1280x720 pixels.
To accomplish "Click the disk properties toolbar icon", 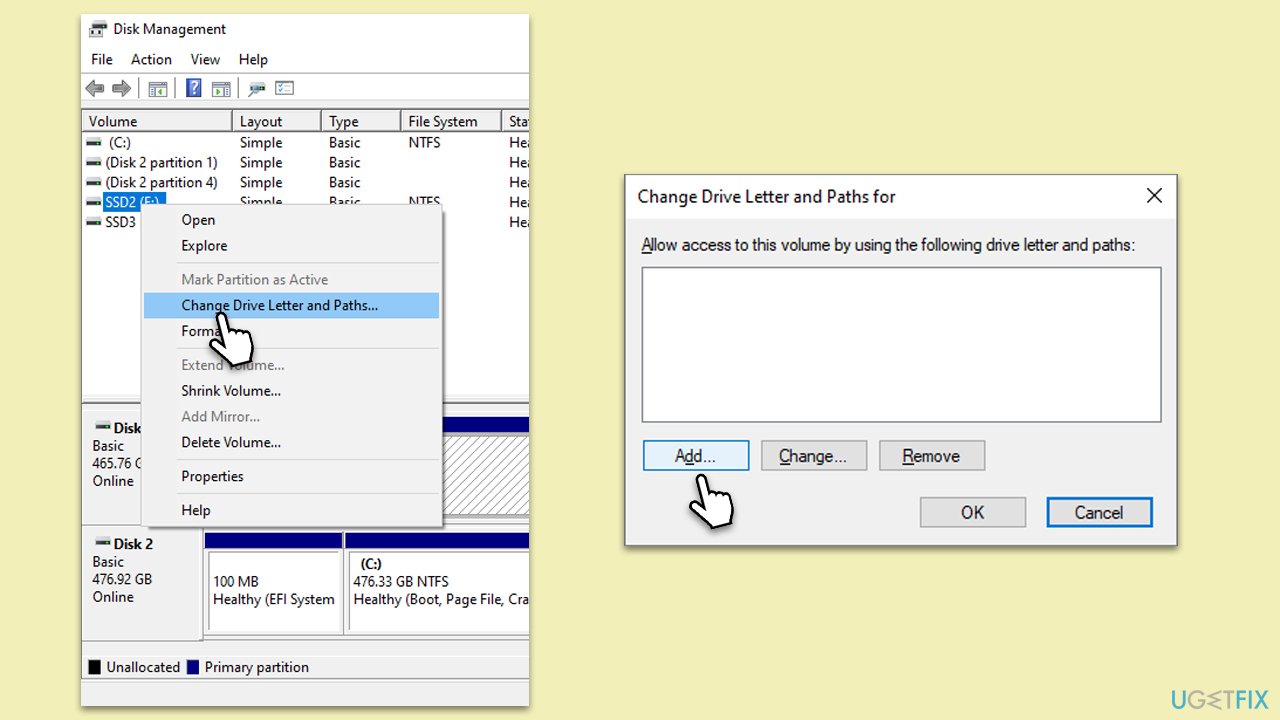I will [256, 88].
